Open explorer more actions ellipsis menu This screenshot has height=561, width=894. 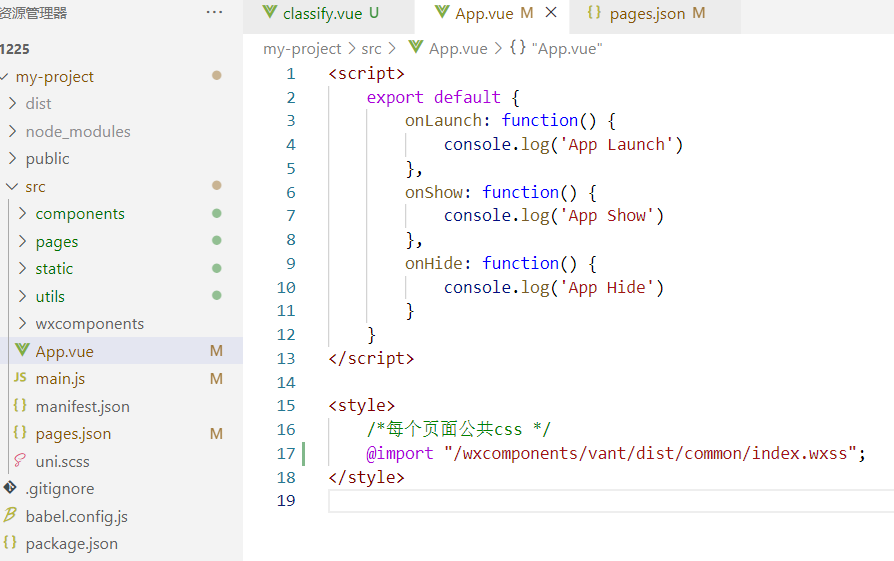214,12
